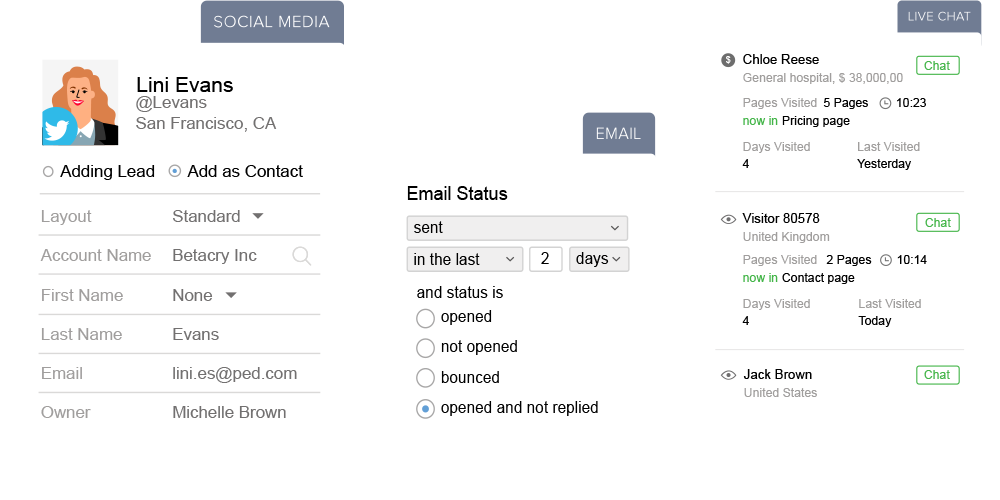Click Lini Evans profile picture
The image size is (1000, 500).
pyautogui.click(x=80, y=103)
